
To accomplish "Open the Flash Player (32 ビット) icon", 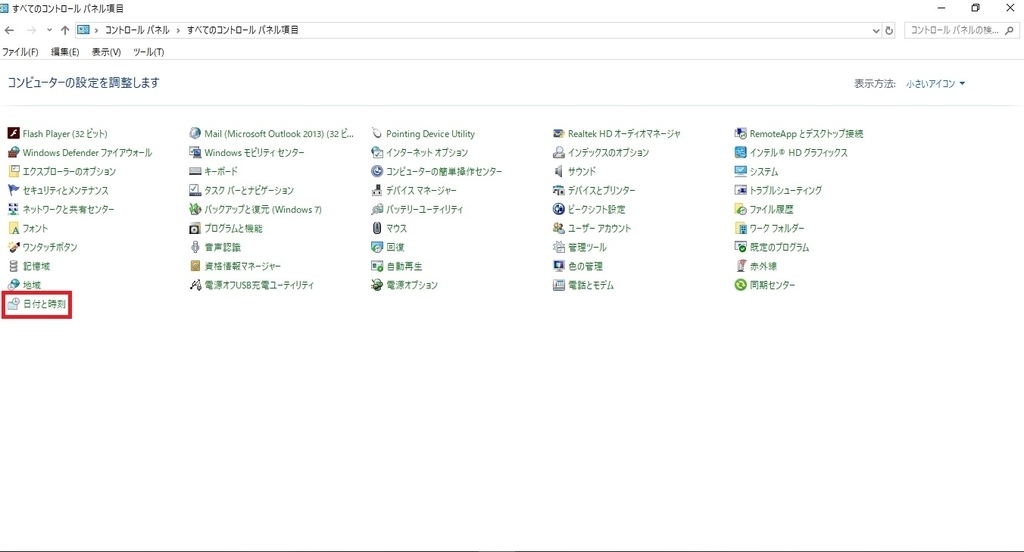I will 13,133.
